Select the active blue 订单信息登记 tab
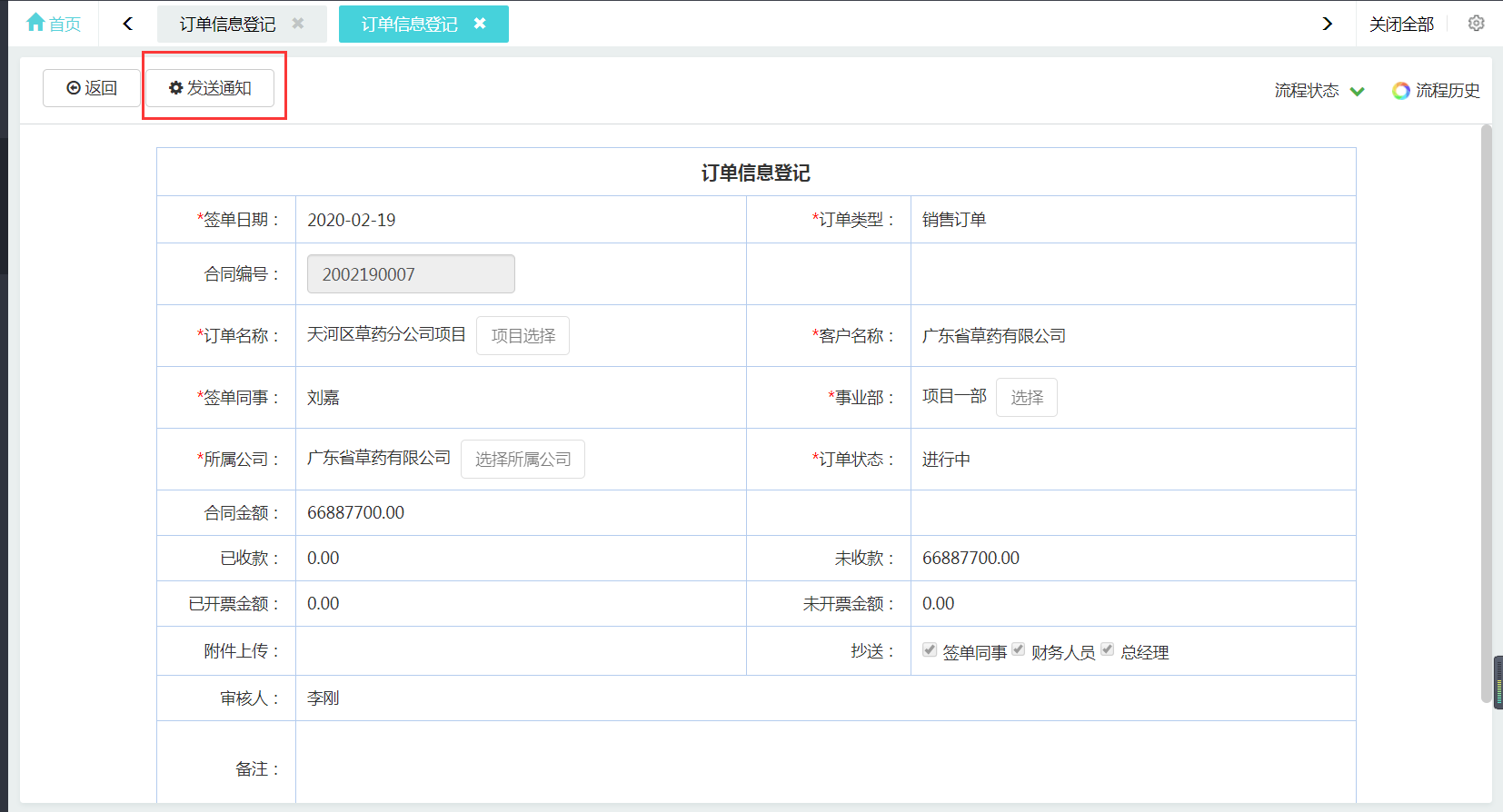The width and height of the screenshot is (1503, 812). click(409, 25)
